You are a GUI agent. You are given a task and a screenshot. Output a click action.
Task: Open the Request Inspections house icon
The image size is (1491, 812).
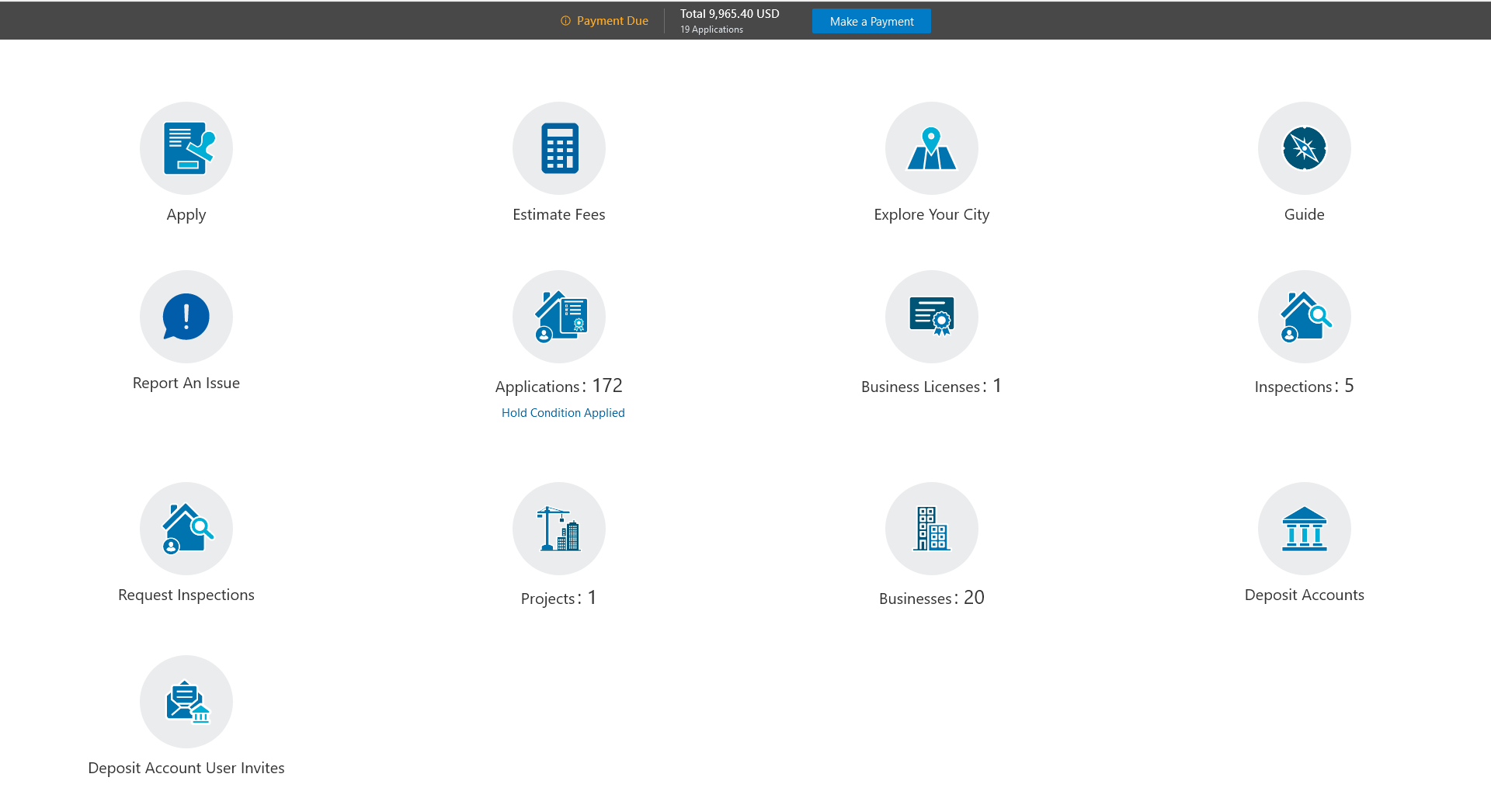pos(186,529)
